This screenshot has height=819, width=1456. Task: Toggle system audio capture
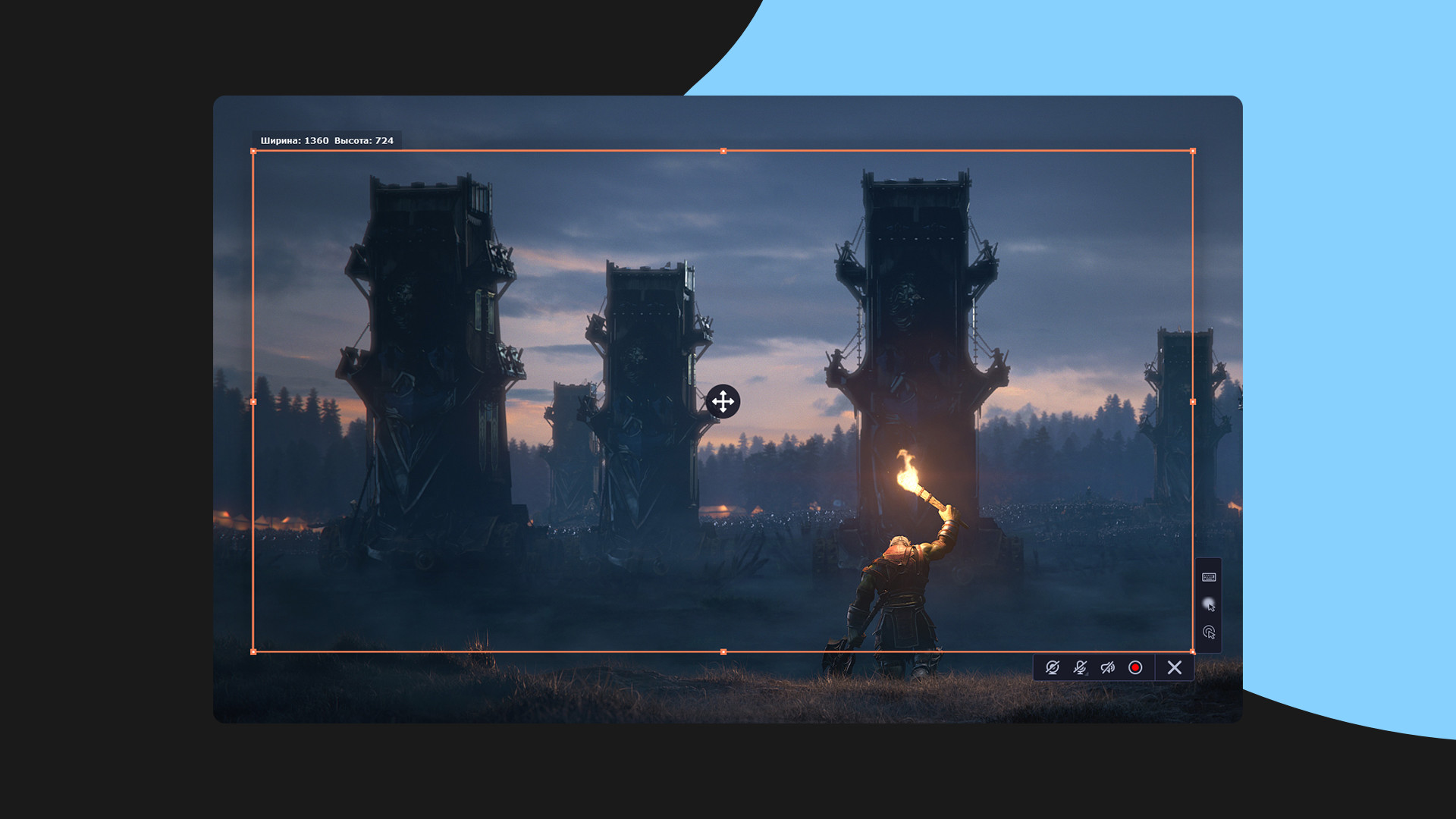pyautogui.click(x=1108, y=667)
